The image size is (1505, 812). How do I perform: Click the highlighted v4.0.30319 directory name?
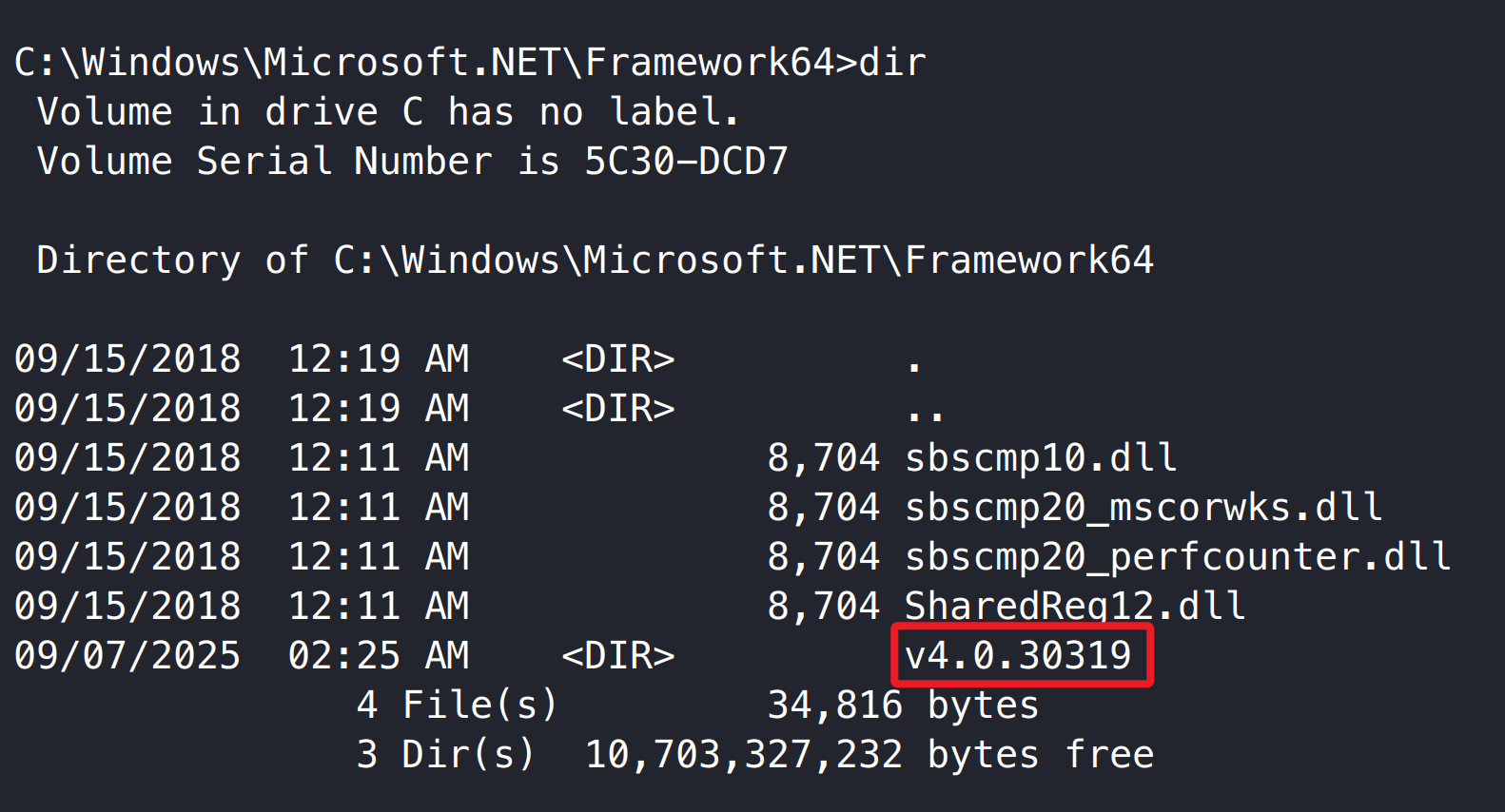click(1018, 655)
